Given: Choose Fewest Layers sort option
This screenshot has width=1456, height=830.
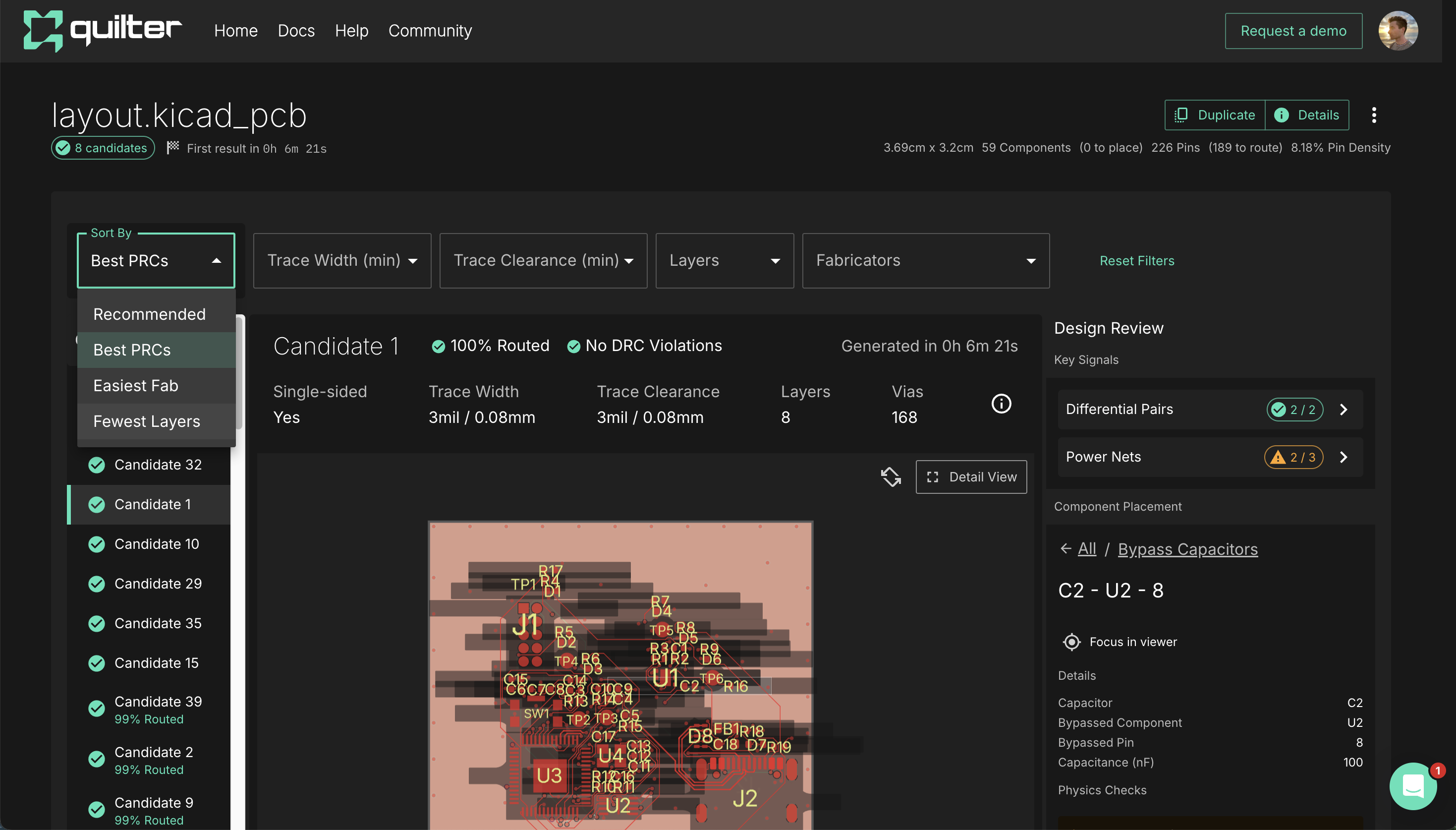Looking at the screenshot, I should [146, 421].
